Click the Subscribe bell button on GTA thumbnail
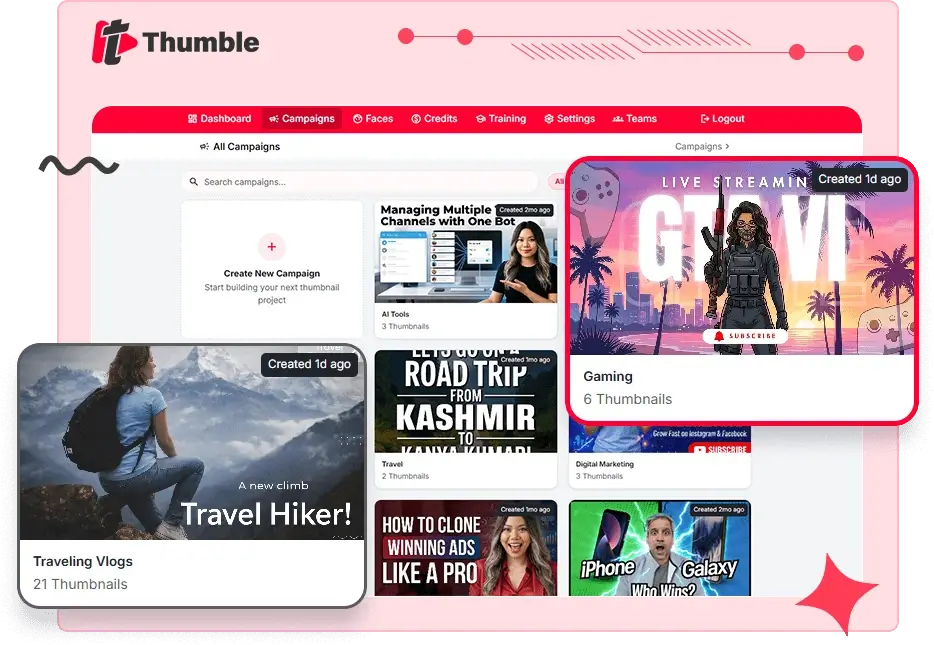The image size is (934, 645). 745,336
